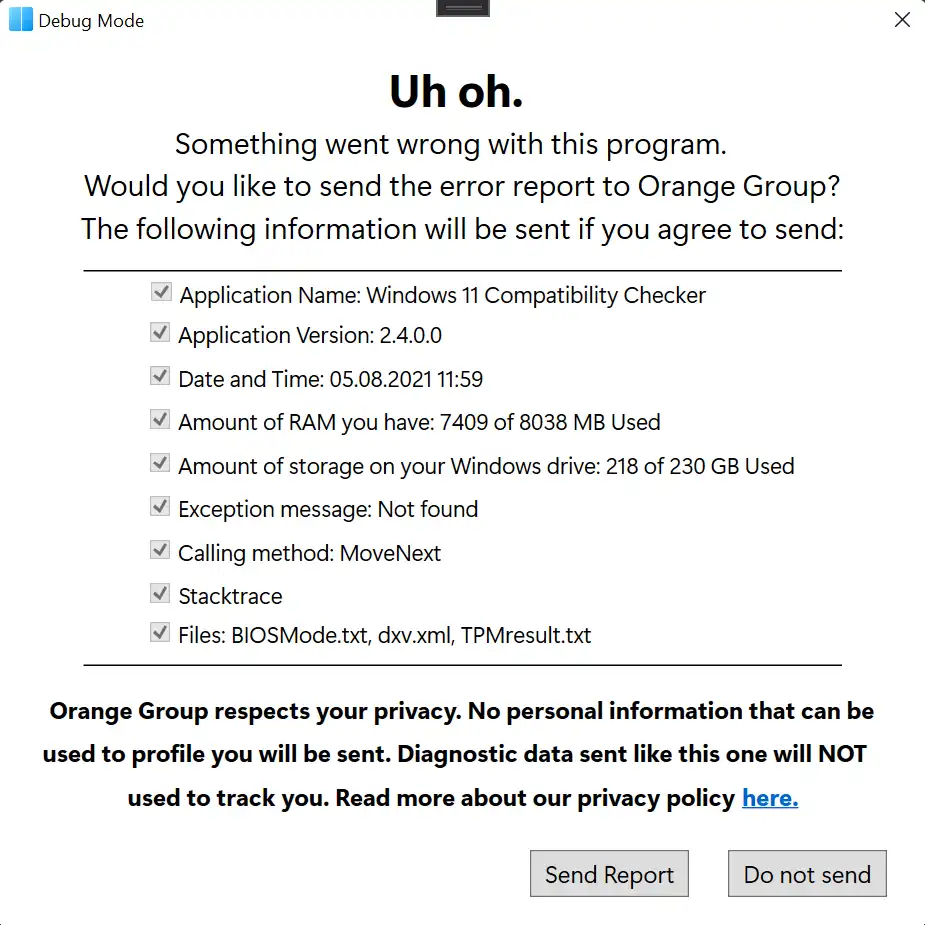
Task: Click 'Something went wrong with this program.' text
Action: click(x=451, y=145)
